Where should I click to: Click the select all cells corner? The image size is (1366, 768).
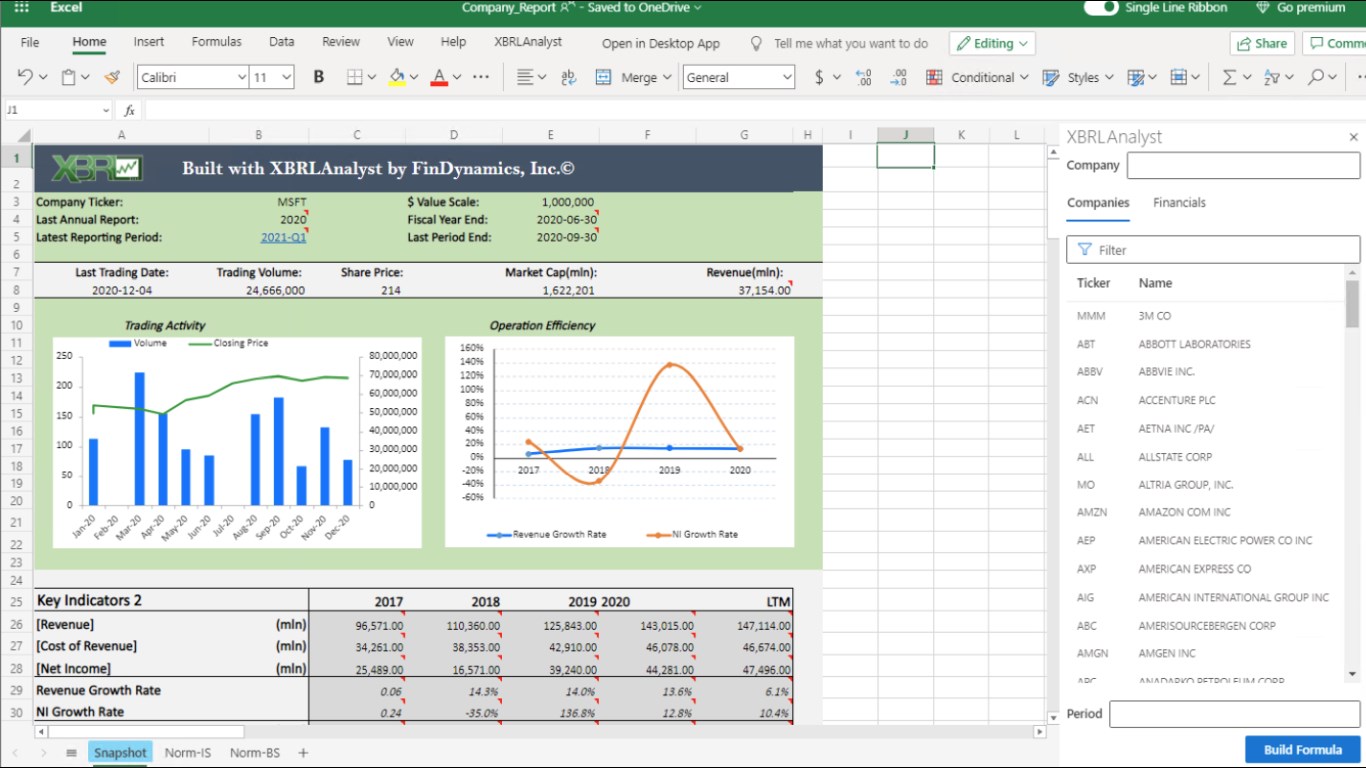pyautogui.click(x=24, y=135)
